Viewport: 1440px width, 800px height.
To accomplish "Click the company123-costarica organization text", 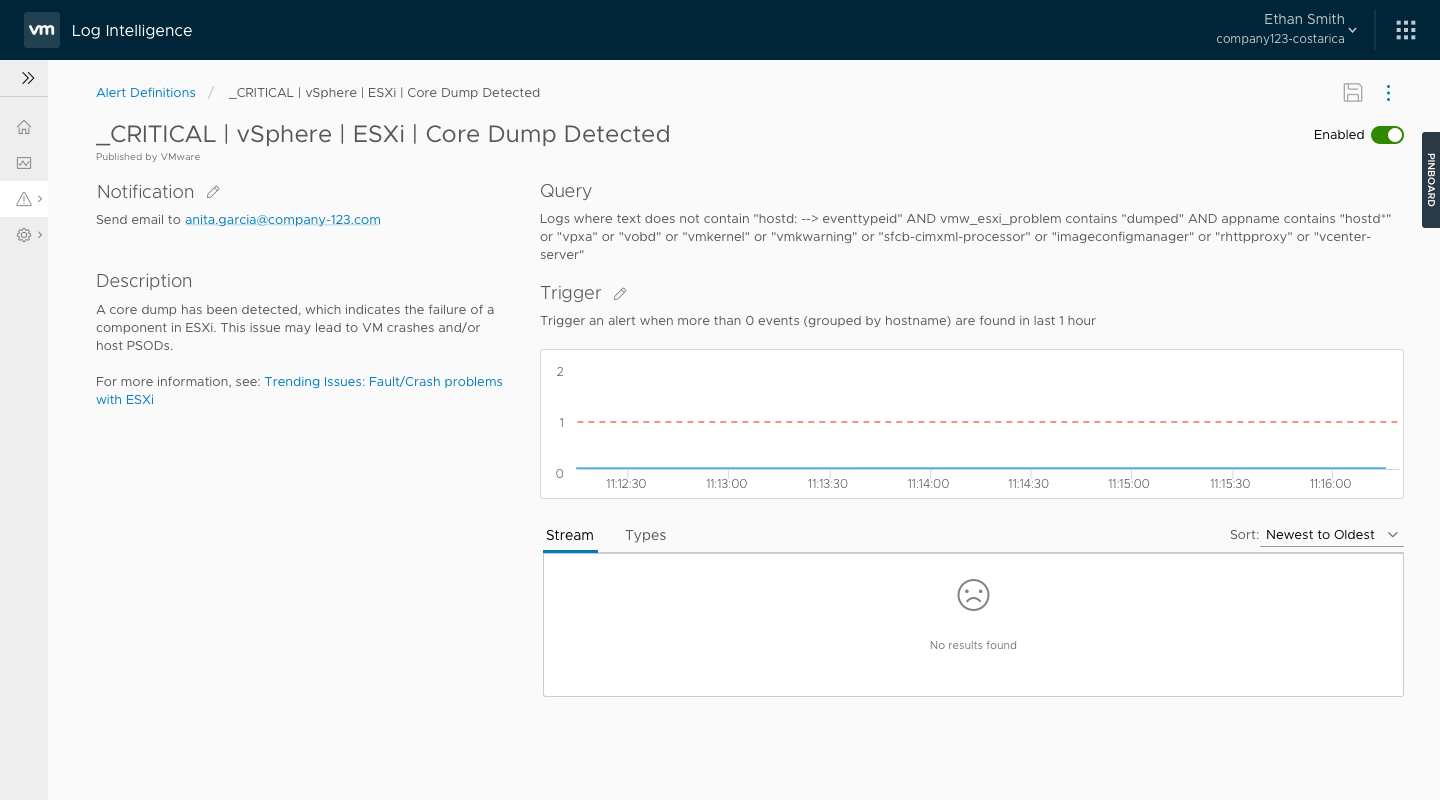I will (x=1280, y=39).
